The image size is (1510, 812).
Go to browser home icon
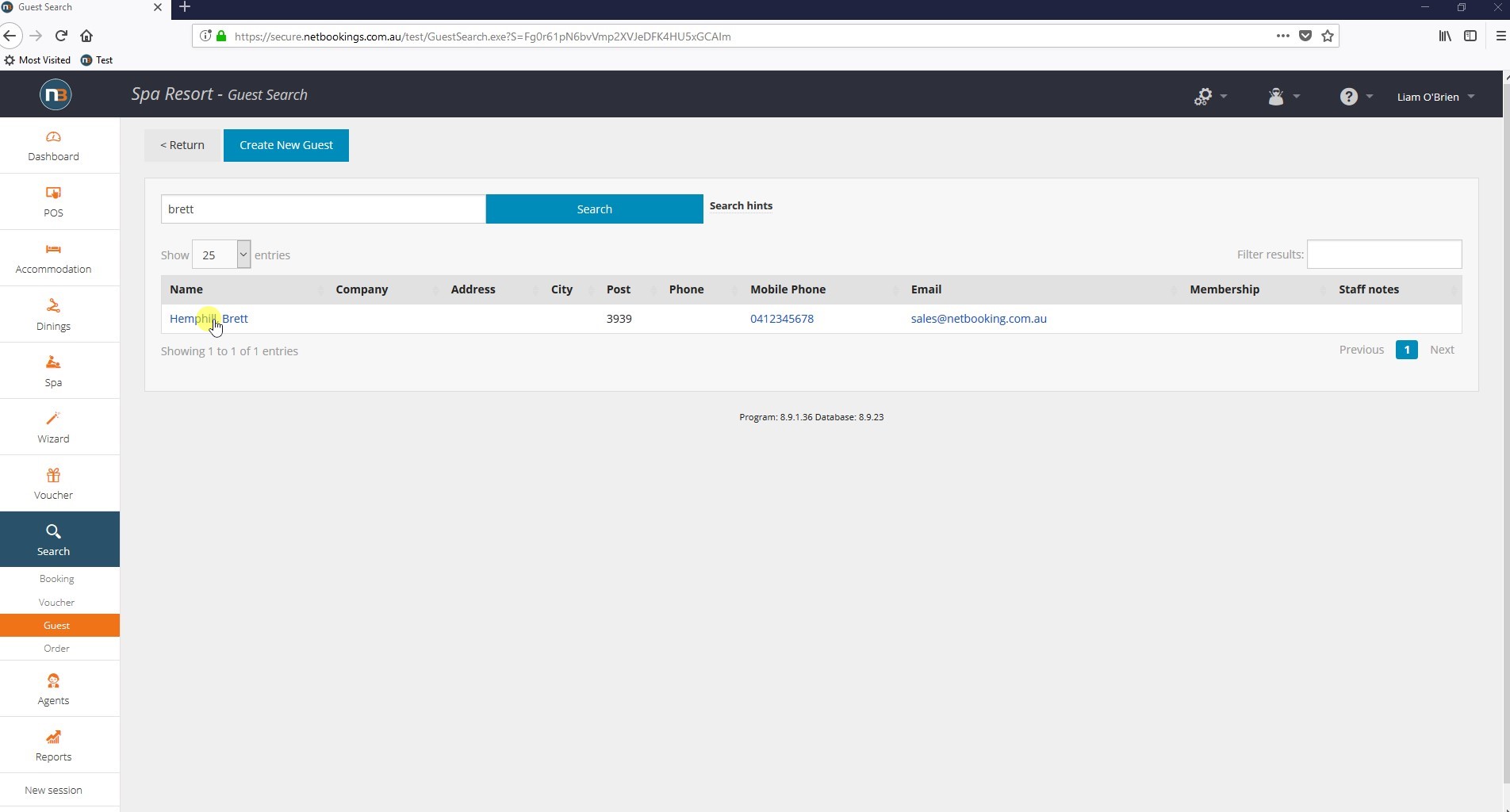[86, 36]
